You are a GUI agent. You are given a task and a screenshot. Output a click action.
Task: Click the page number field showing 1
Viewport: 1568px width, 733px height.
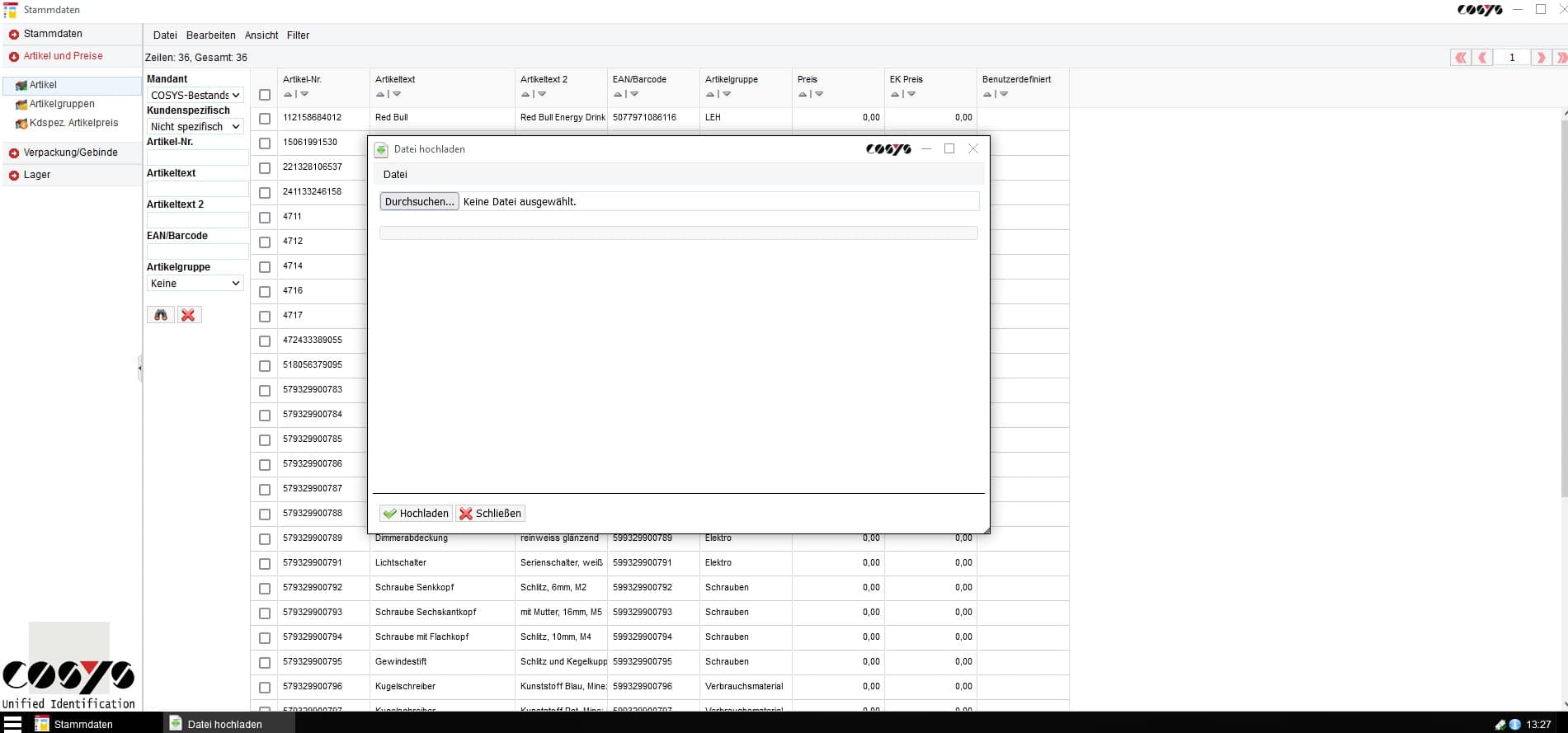coord(1511,58)
